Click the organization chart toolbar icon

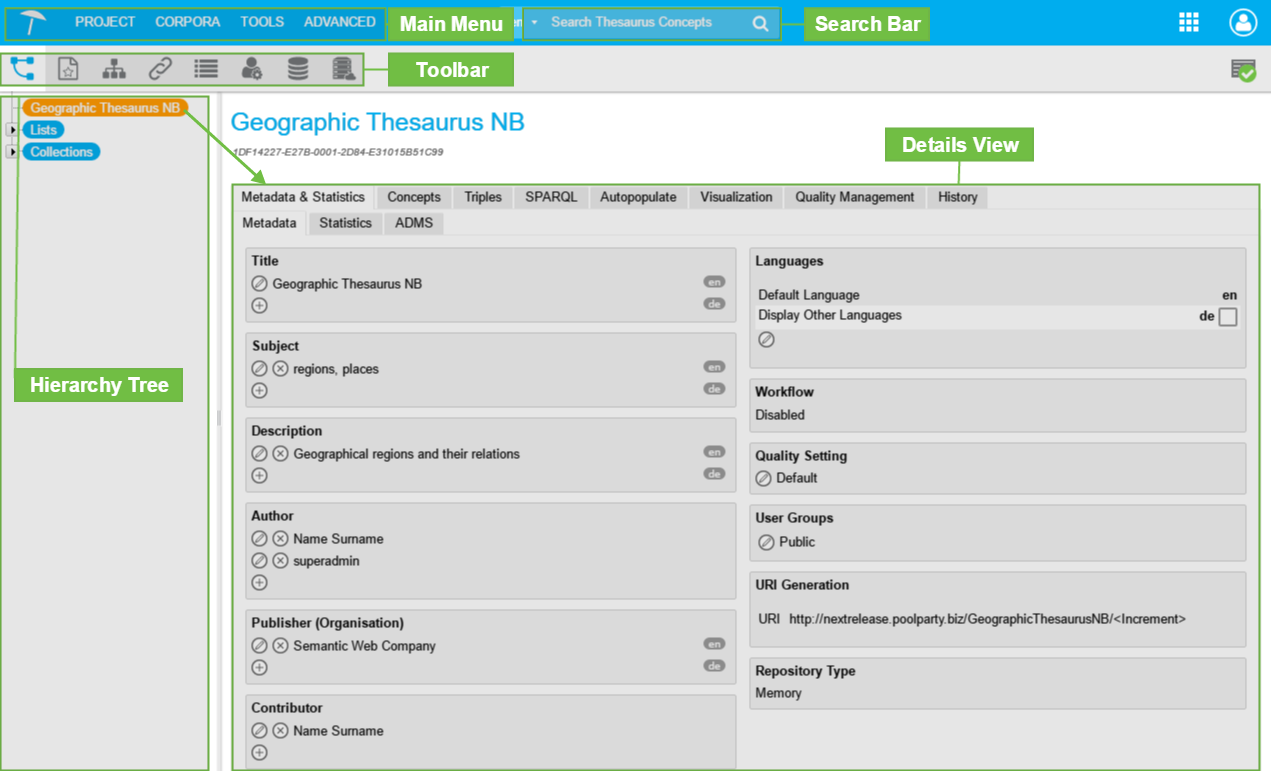pos(115,69)
